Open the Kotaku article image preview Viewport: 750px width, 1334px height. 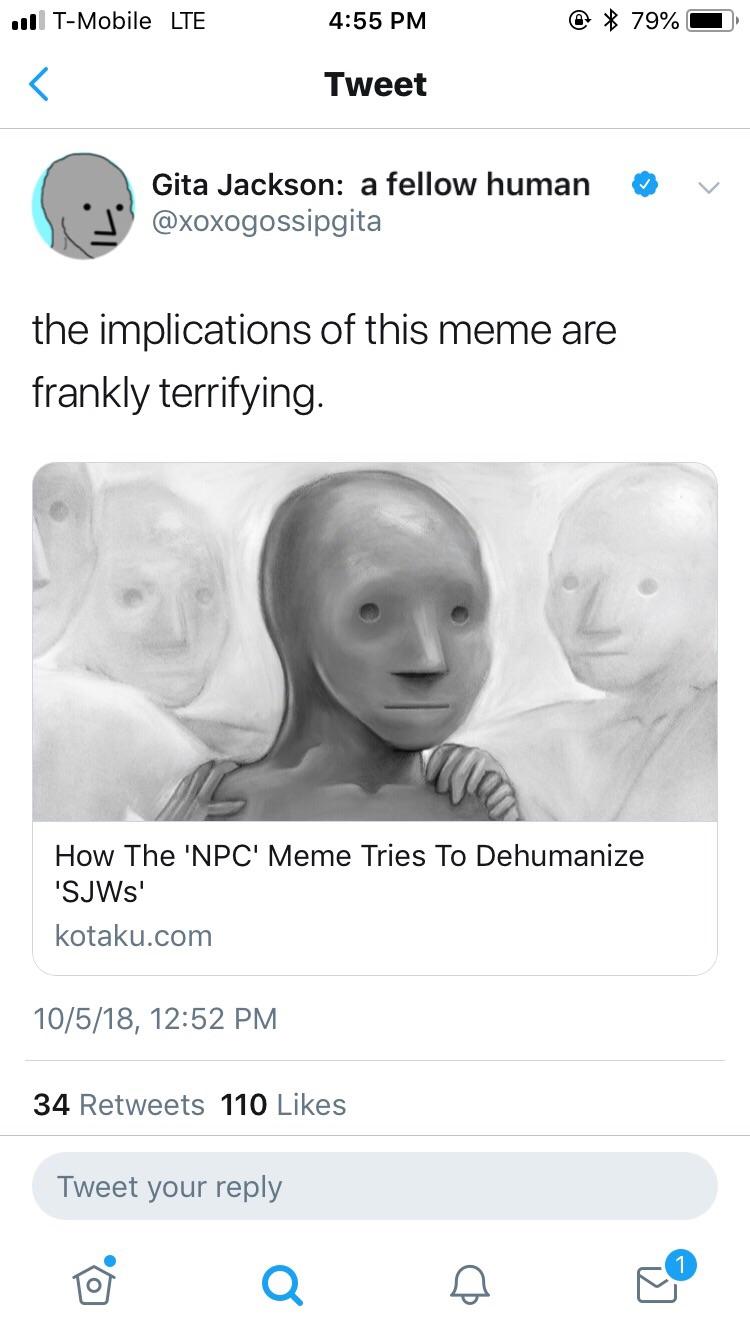pos(375,642)
